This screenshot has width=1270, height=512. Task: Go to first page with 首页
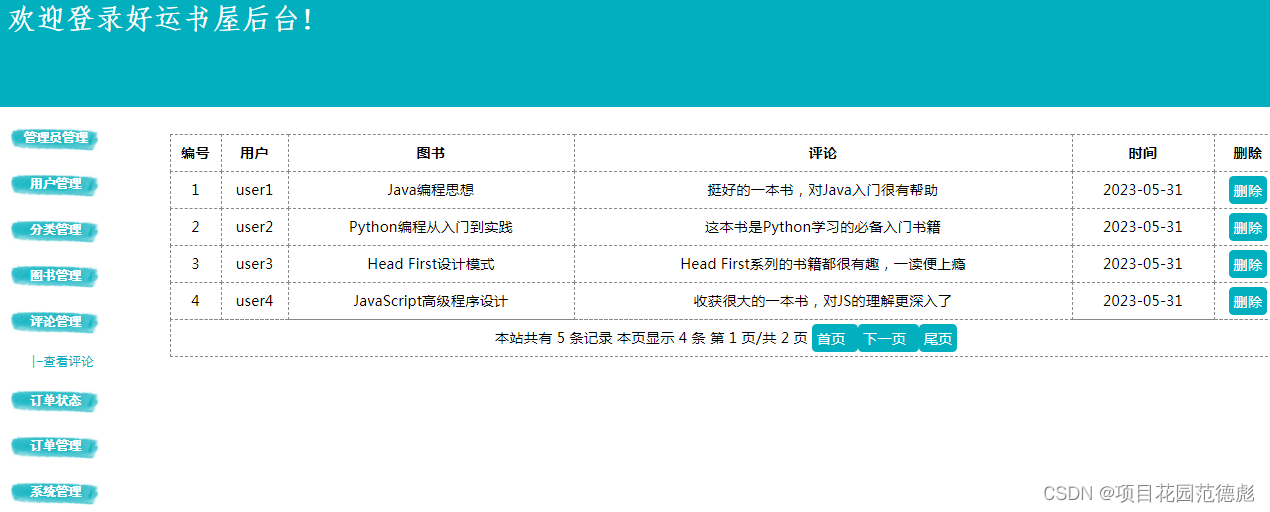834,339
